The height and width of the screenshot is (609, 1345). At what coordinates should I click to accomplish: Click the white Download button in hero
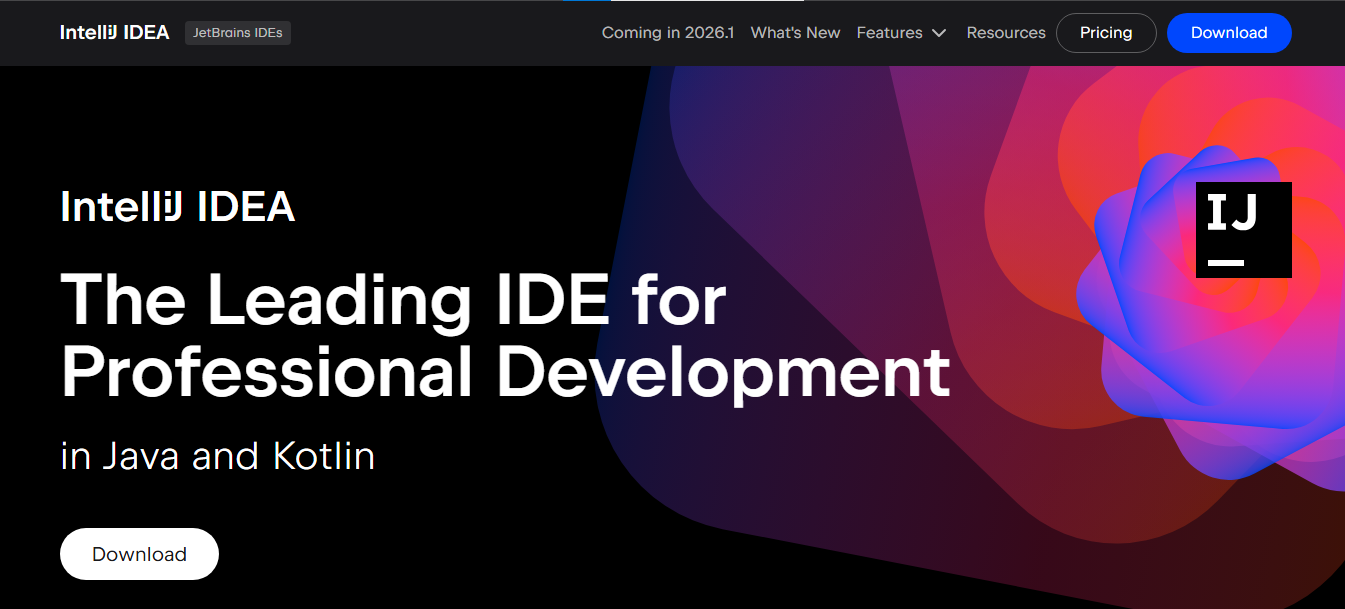click(x=139, y=554)
